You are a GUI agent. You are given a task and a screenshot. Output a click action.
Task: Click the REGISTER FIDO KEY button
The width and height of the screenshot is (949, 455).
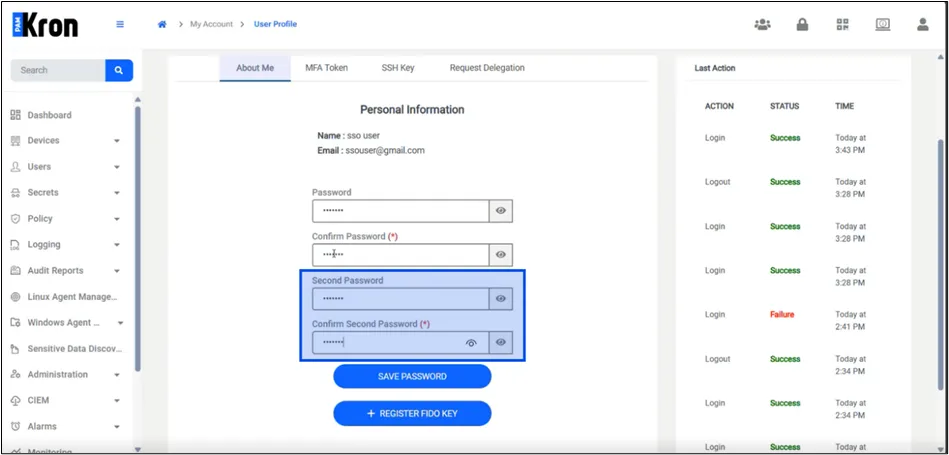tap(412, 414)
